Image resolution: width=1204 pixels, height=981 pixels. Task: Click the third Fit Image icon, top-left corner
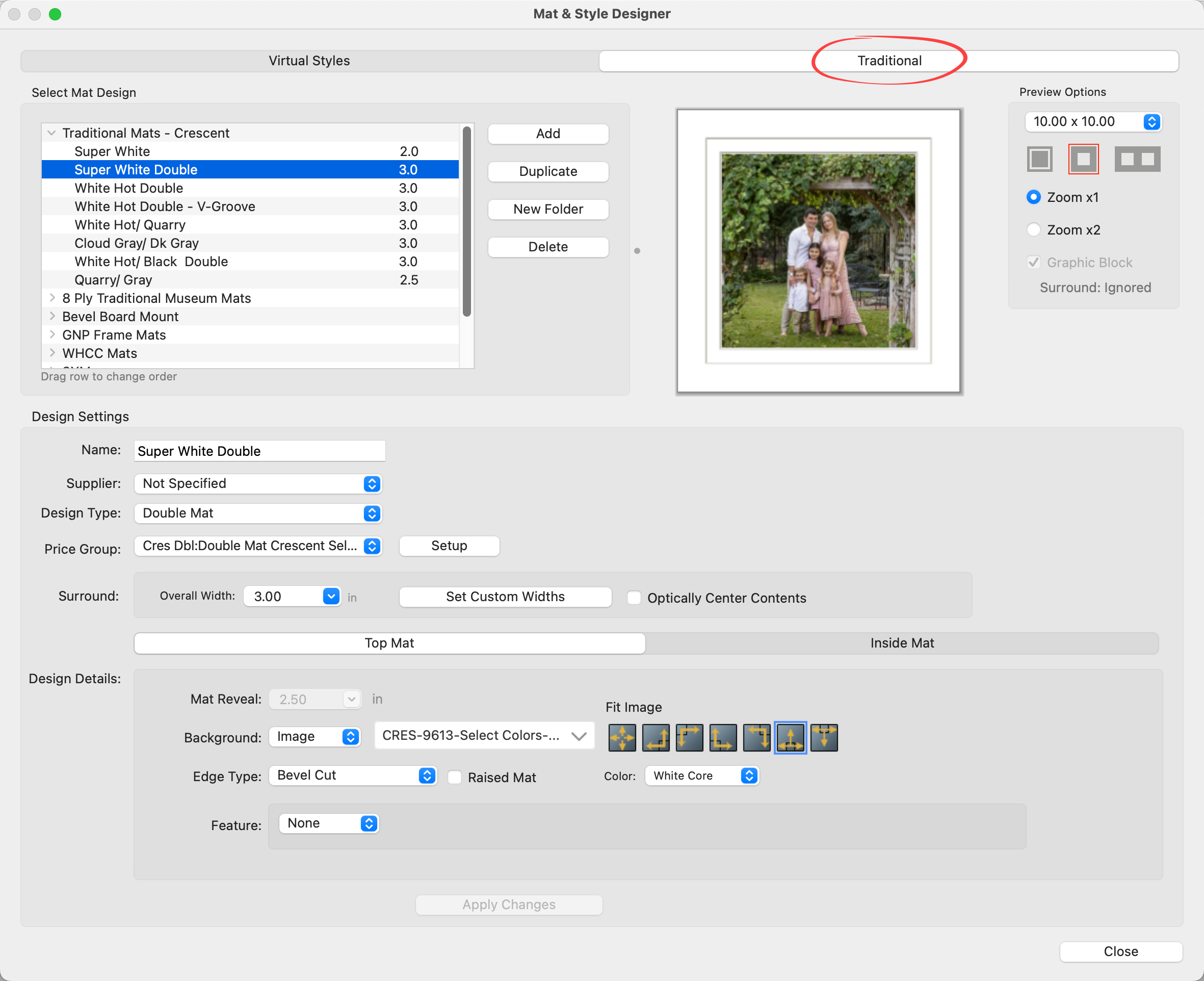[x=689, y=737]
